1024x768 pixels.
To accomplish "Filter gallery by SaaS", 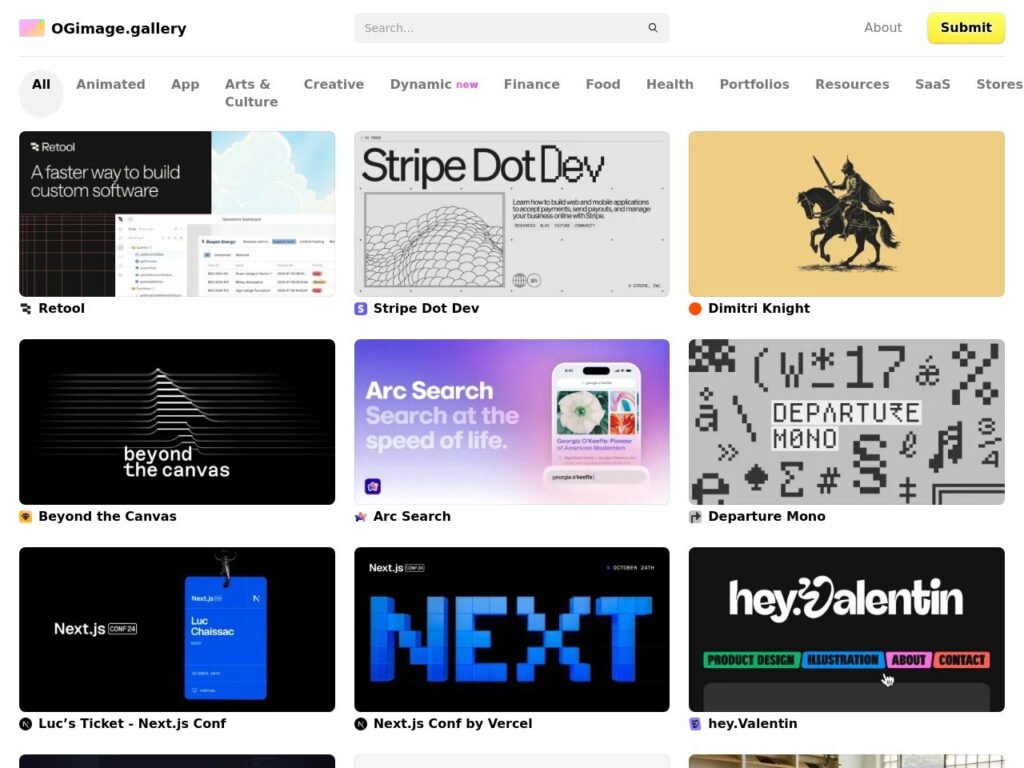I will point(933,84).
